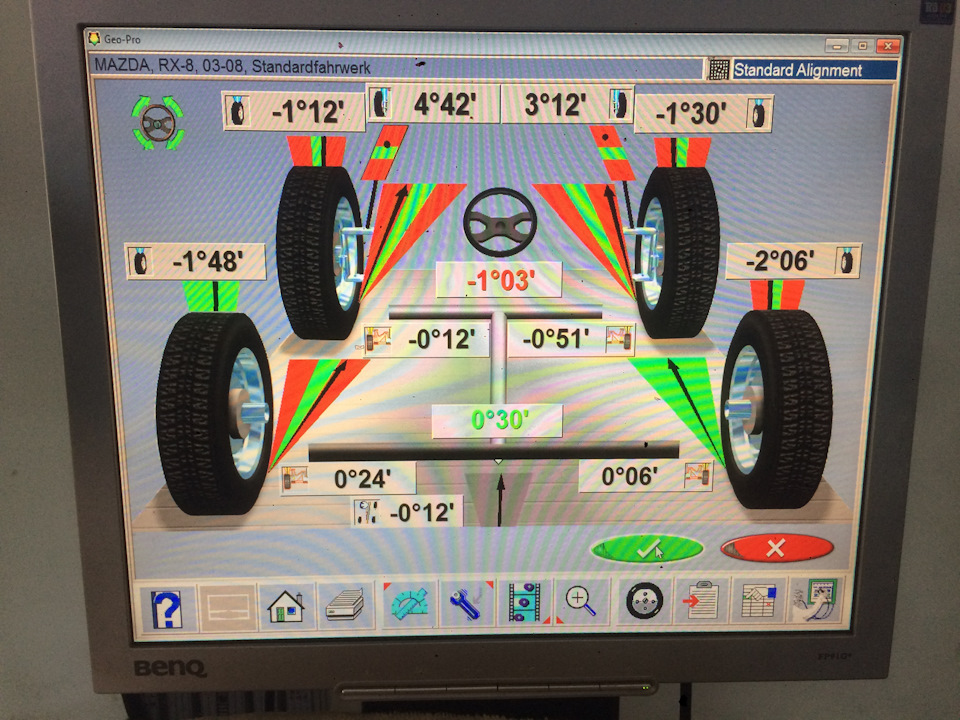Click the icon left of Standard Alignment

pyautogui.click(x=718, y=70)
